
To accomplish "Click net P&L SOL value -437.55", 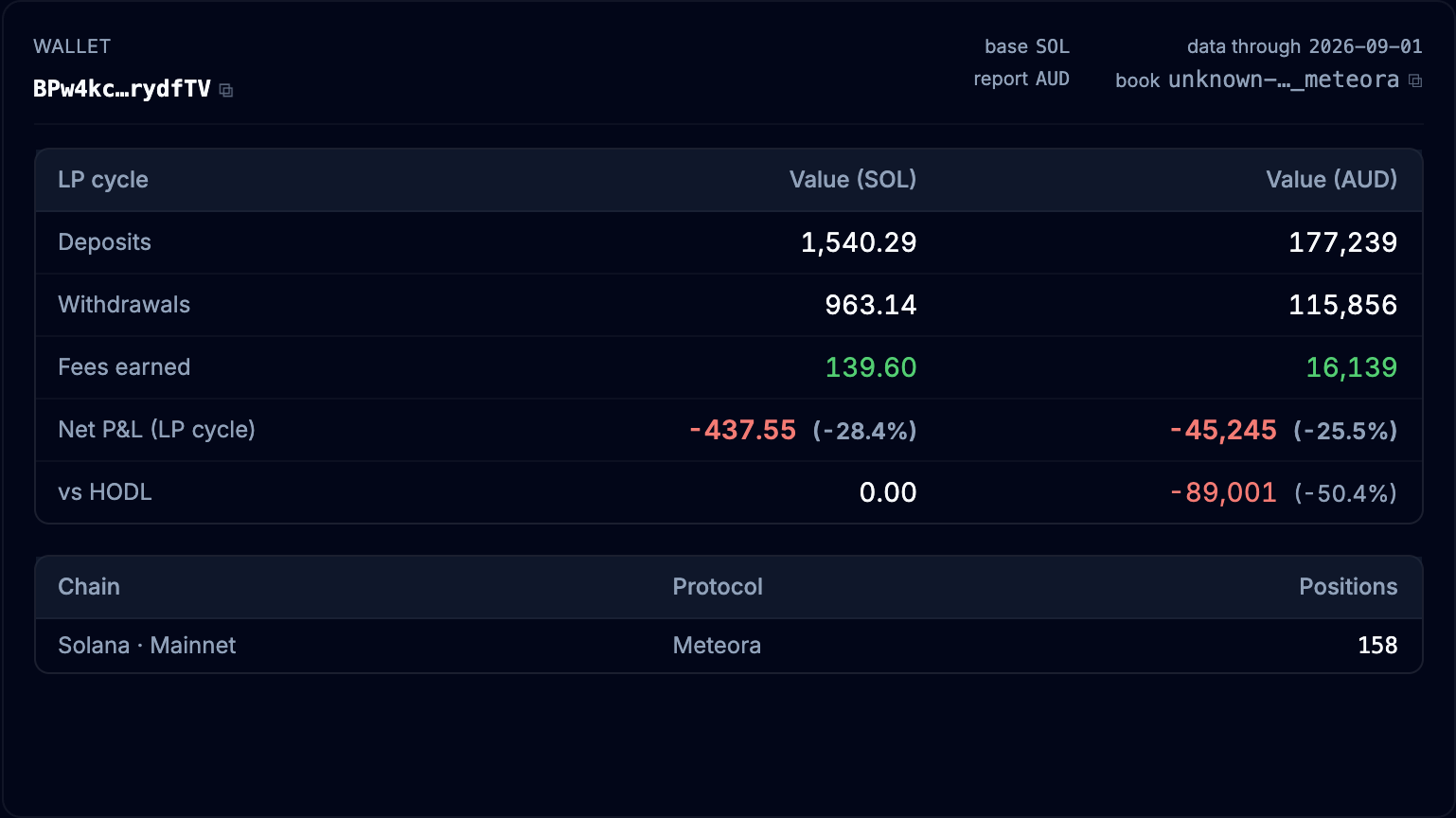I will tap(743, 430).
